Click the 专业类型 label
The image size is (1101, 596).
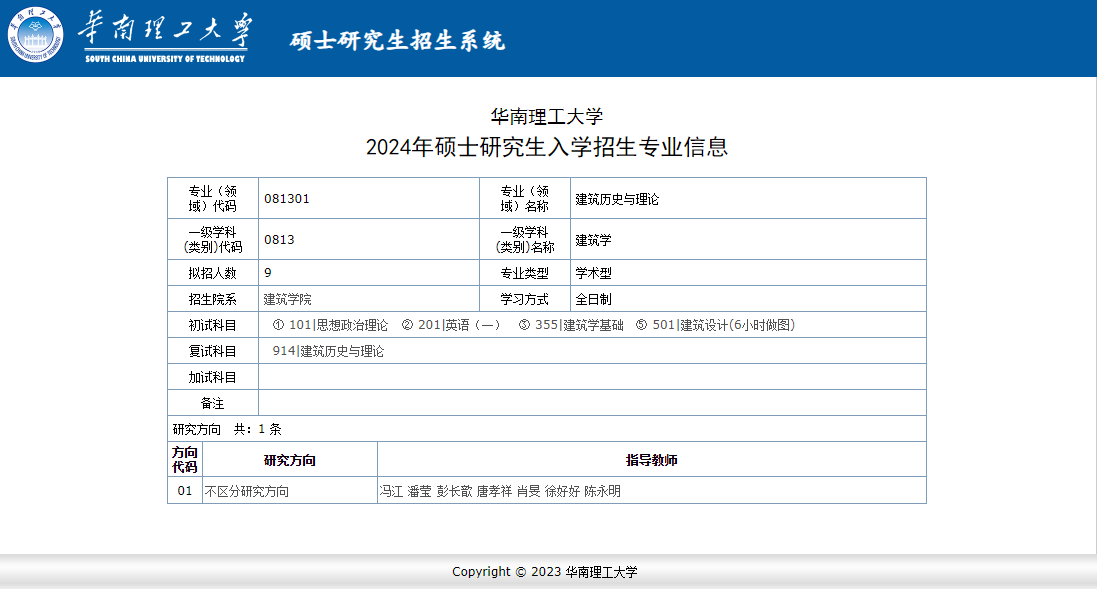pos(525,273)
